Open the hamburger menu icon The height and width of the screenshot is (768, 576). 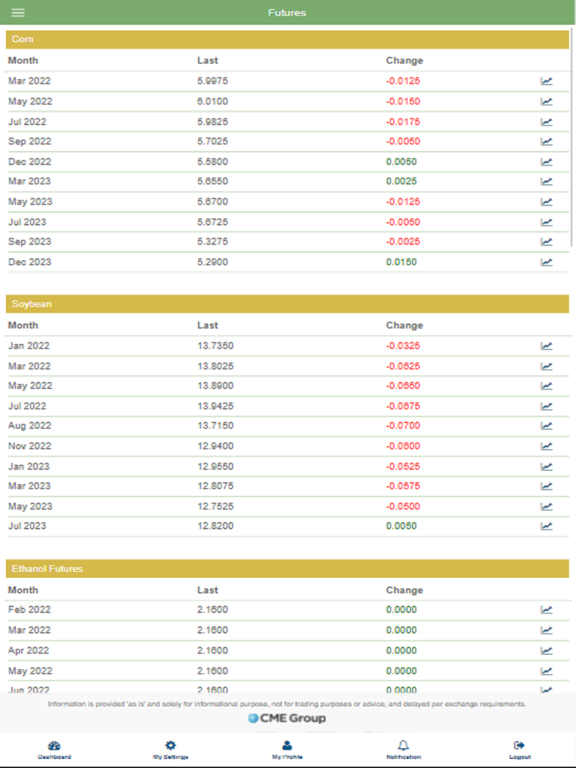pyautogui.click(x=18, y=13)
